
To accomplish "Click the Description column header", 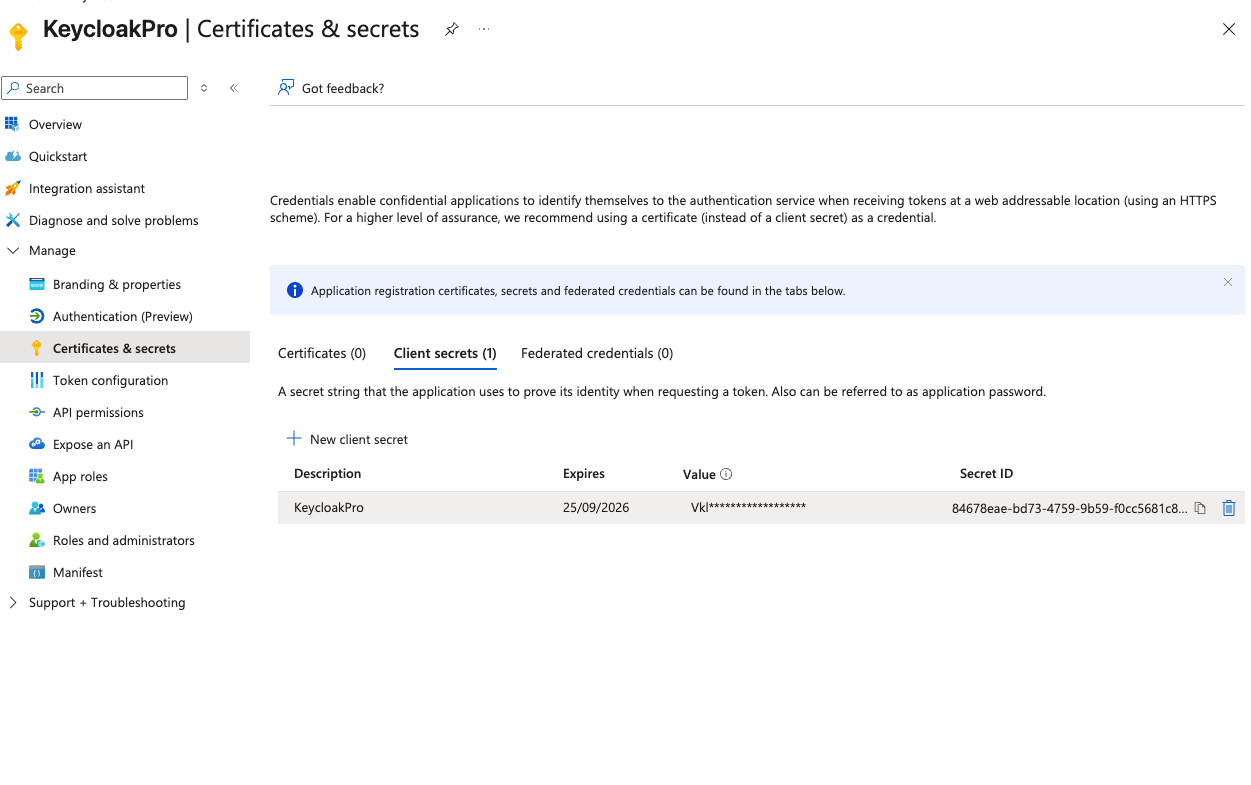I will pyautogui.click(x=328, y=473).
